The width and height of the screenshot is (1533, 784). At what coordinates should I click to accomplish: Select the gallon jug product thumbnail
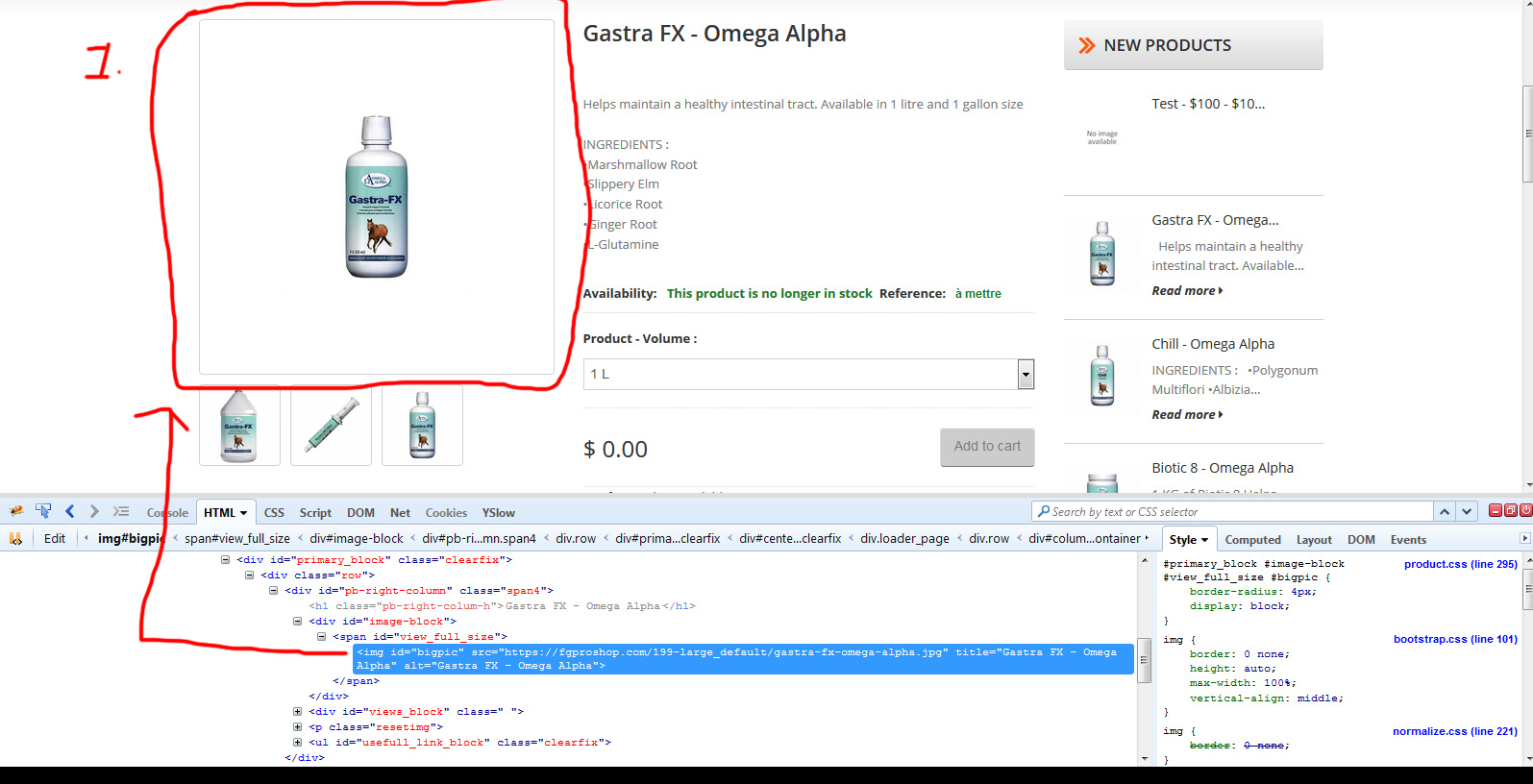click(239, 426)
